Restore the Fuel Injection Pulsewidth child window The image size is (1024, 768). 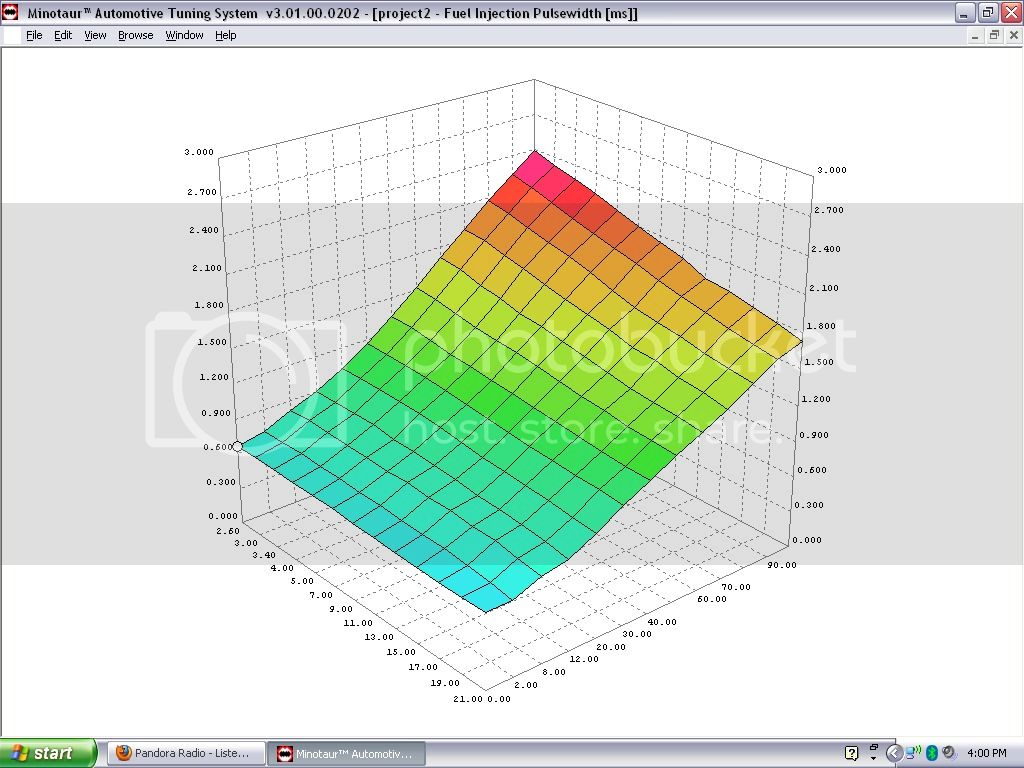point(994,36)
